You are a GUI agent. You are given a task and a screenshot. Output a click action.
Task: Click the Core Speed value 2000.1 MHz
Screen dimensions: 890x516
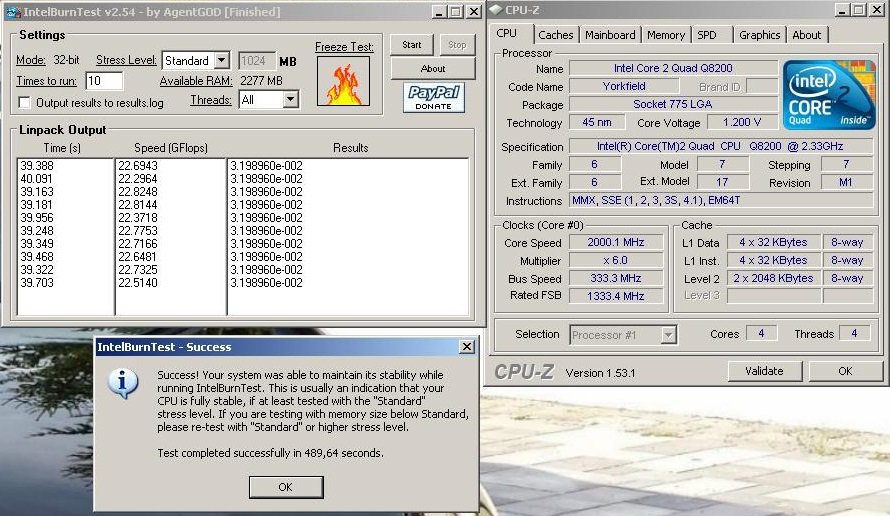pos(616,242)
